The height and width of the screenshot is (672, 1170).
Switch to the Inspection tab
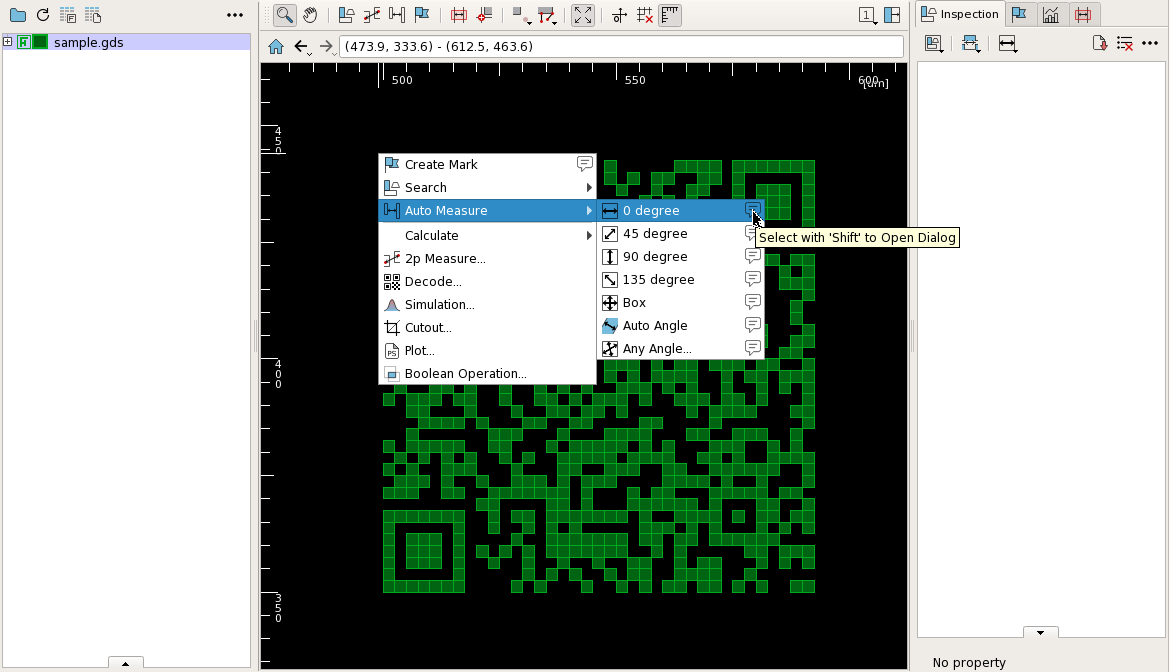coord(961,14)
